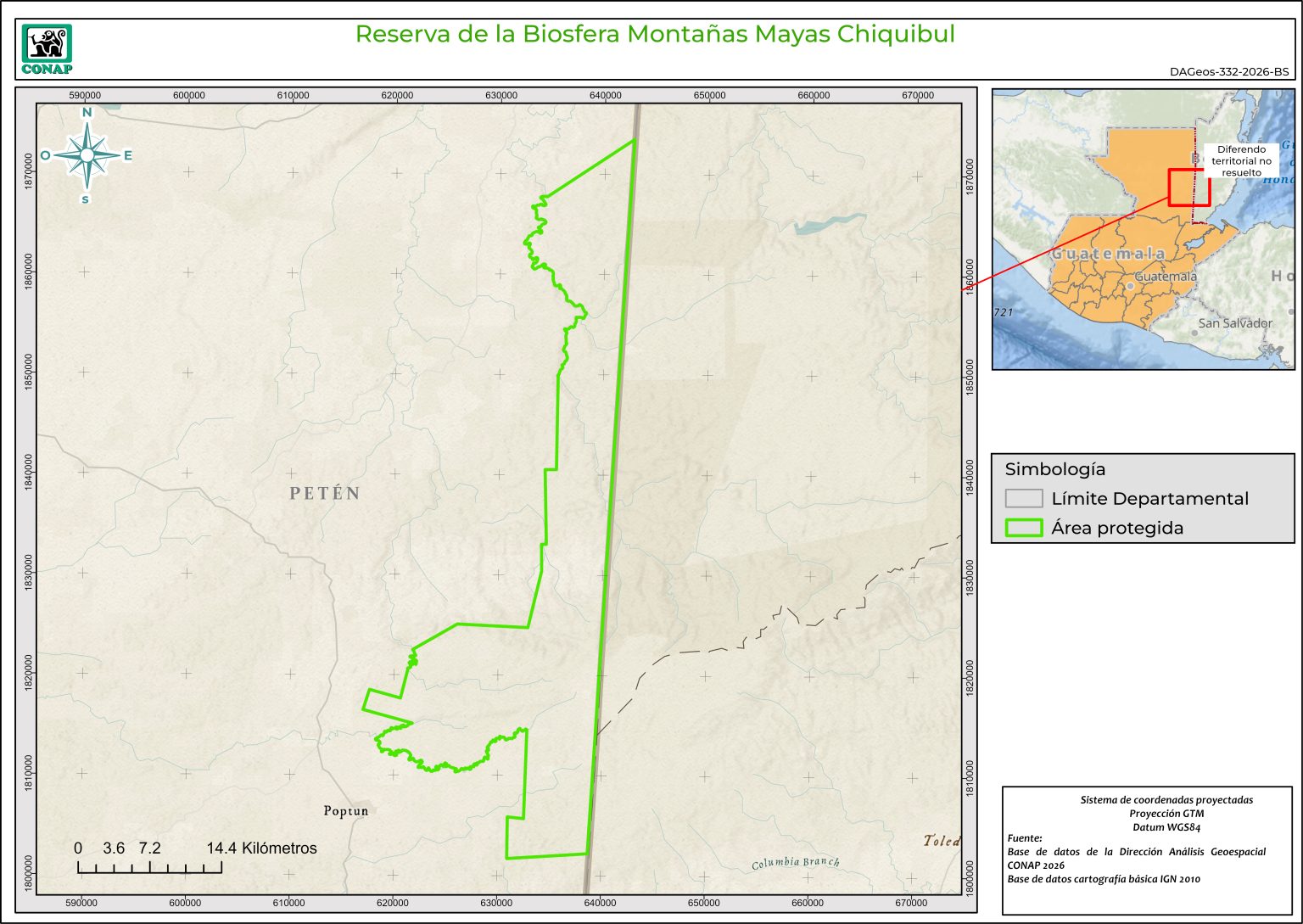Click the 14.4 Kilómetros scale label

pyautogui.click(x=261, y=848)
